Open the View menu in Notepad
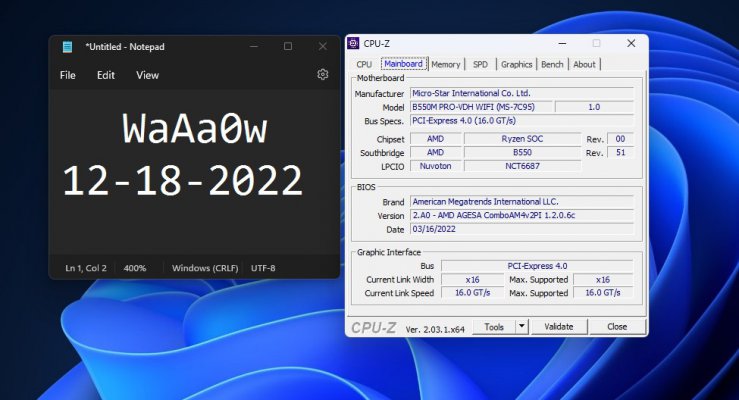Image resolution: width=739 pixels, height=400 pixels. 148,75
